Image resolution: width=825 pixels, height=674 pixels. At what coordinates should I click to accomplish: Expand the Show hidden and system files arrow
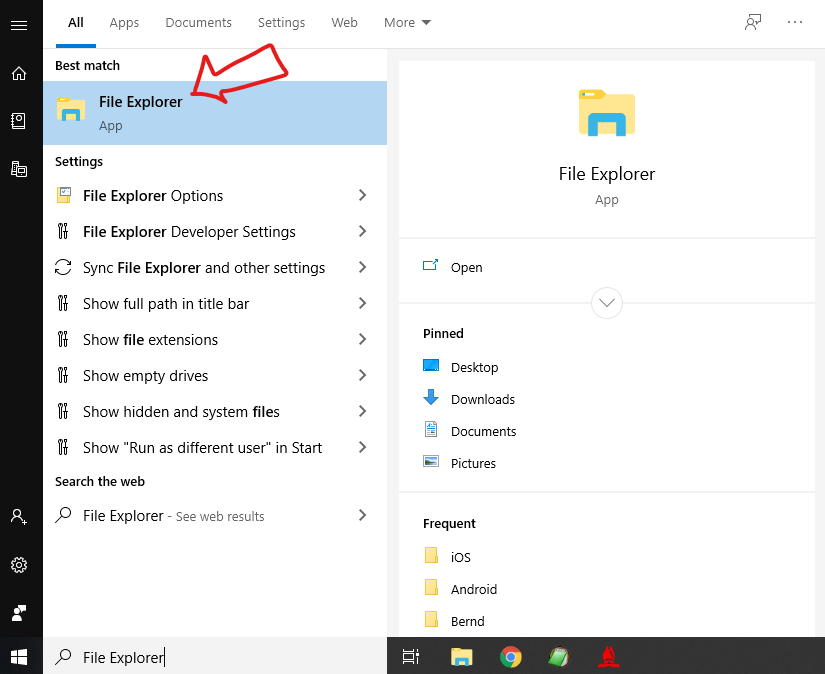click(362, 412)
